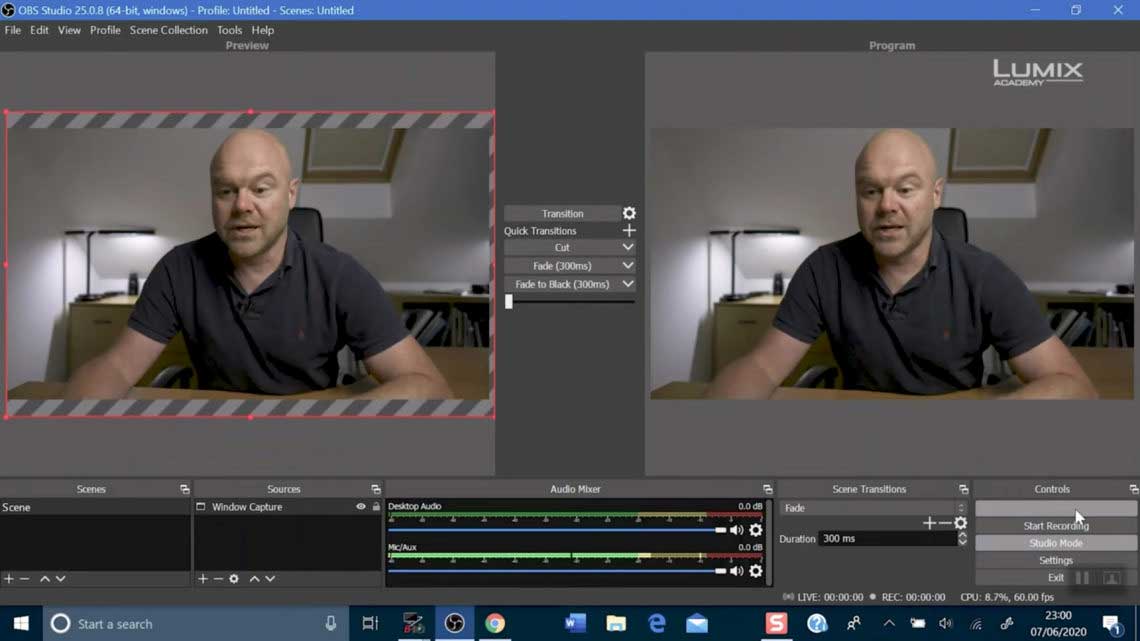Add a new Quick Transition with plus icon
Image resolution: width=1140 pixels, height=641 pixels.
tap(629, 231)
